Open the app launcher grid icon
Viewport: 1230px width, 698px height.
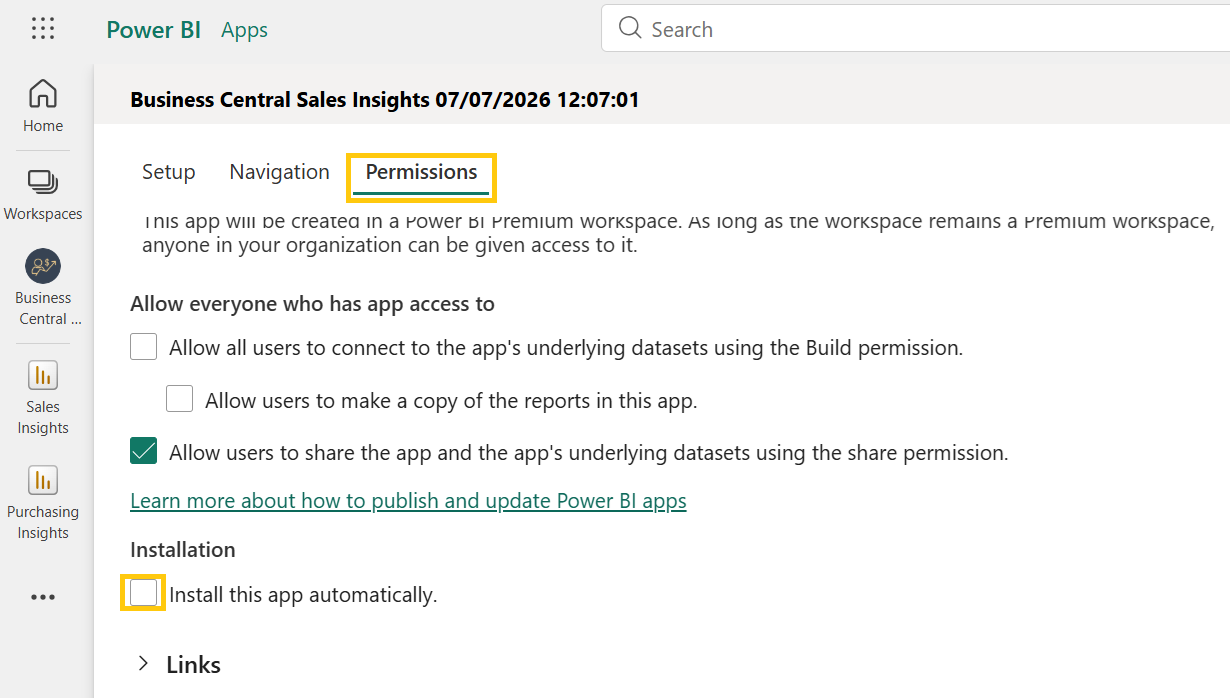43,29
